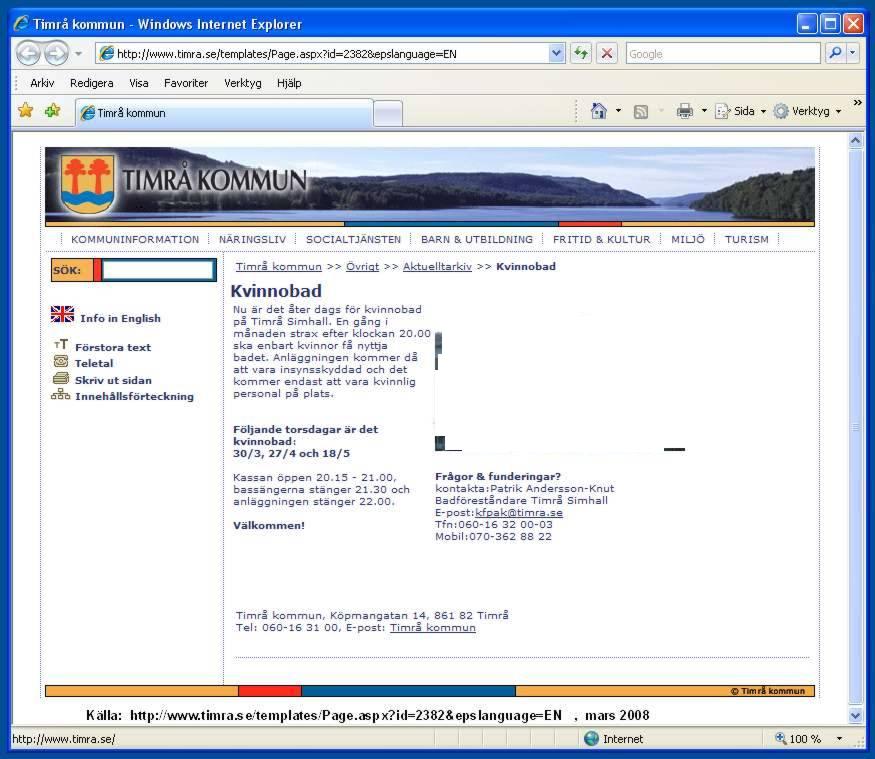
Task: Open the Favoriter menu
Action: [186, 83]
